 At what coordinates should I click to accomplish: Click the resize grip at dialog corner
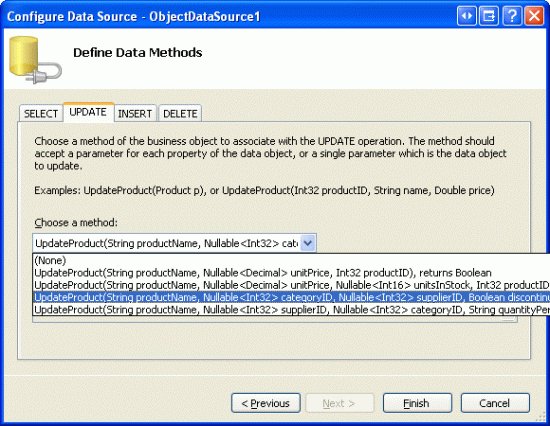[543, 418]
